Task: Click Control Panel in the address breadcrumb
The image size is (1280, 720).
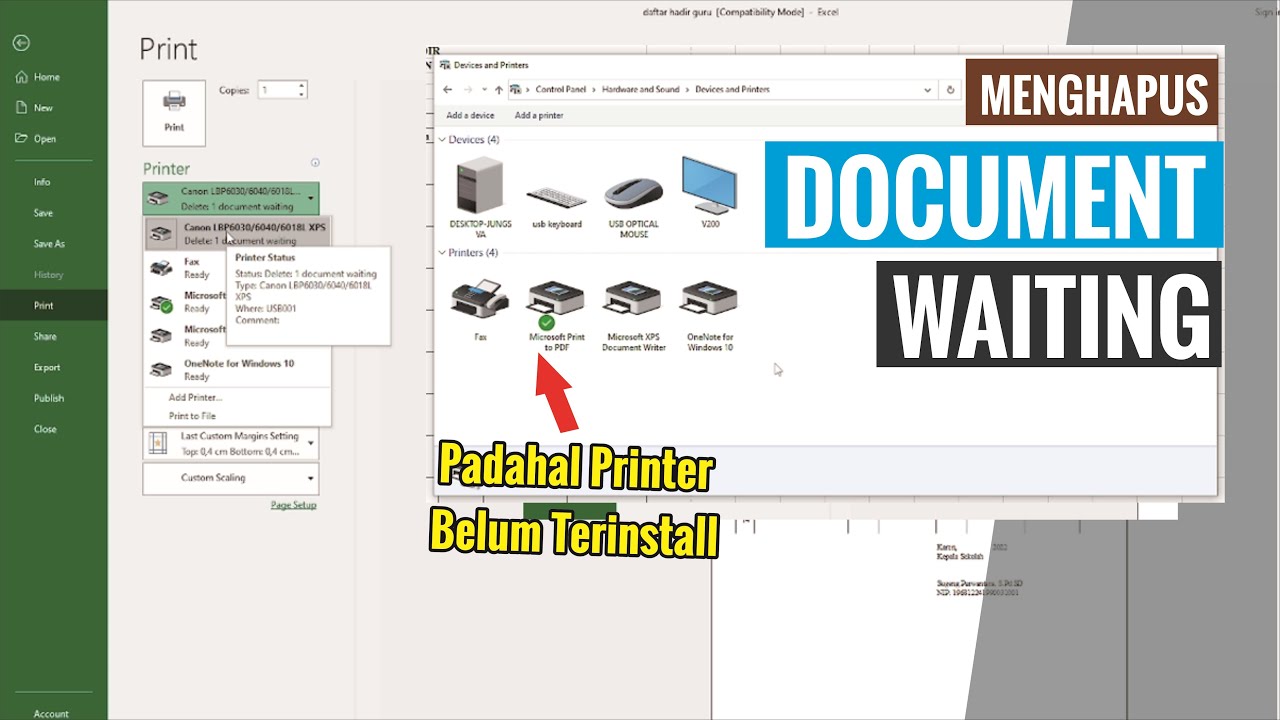Action: click(560, 89)
